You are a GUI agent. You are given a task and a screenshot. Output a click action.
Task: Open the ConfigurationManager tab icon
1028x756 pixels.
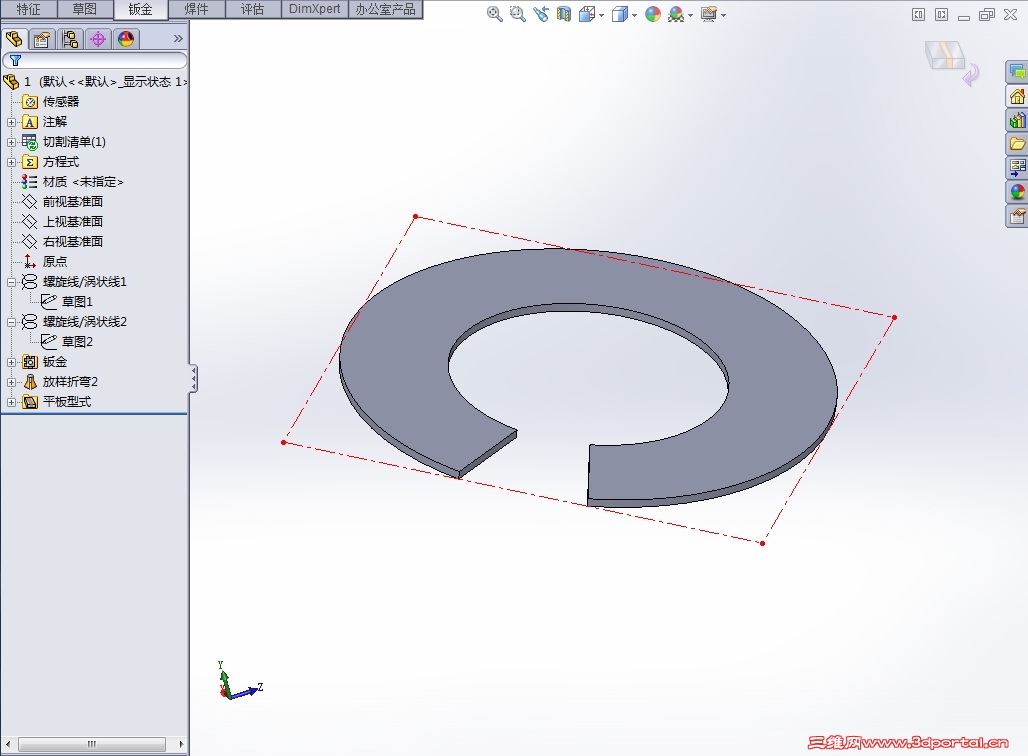(x=70, y=39)
